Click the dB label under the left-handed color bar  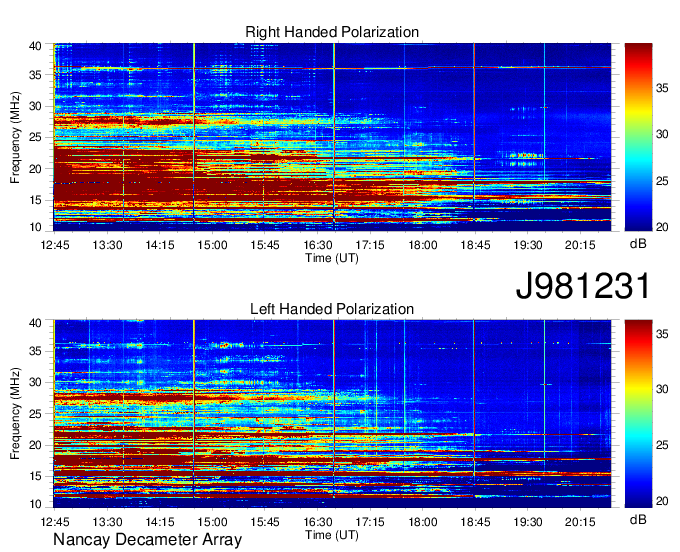coord(638,519)
